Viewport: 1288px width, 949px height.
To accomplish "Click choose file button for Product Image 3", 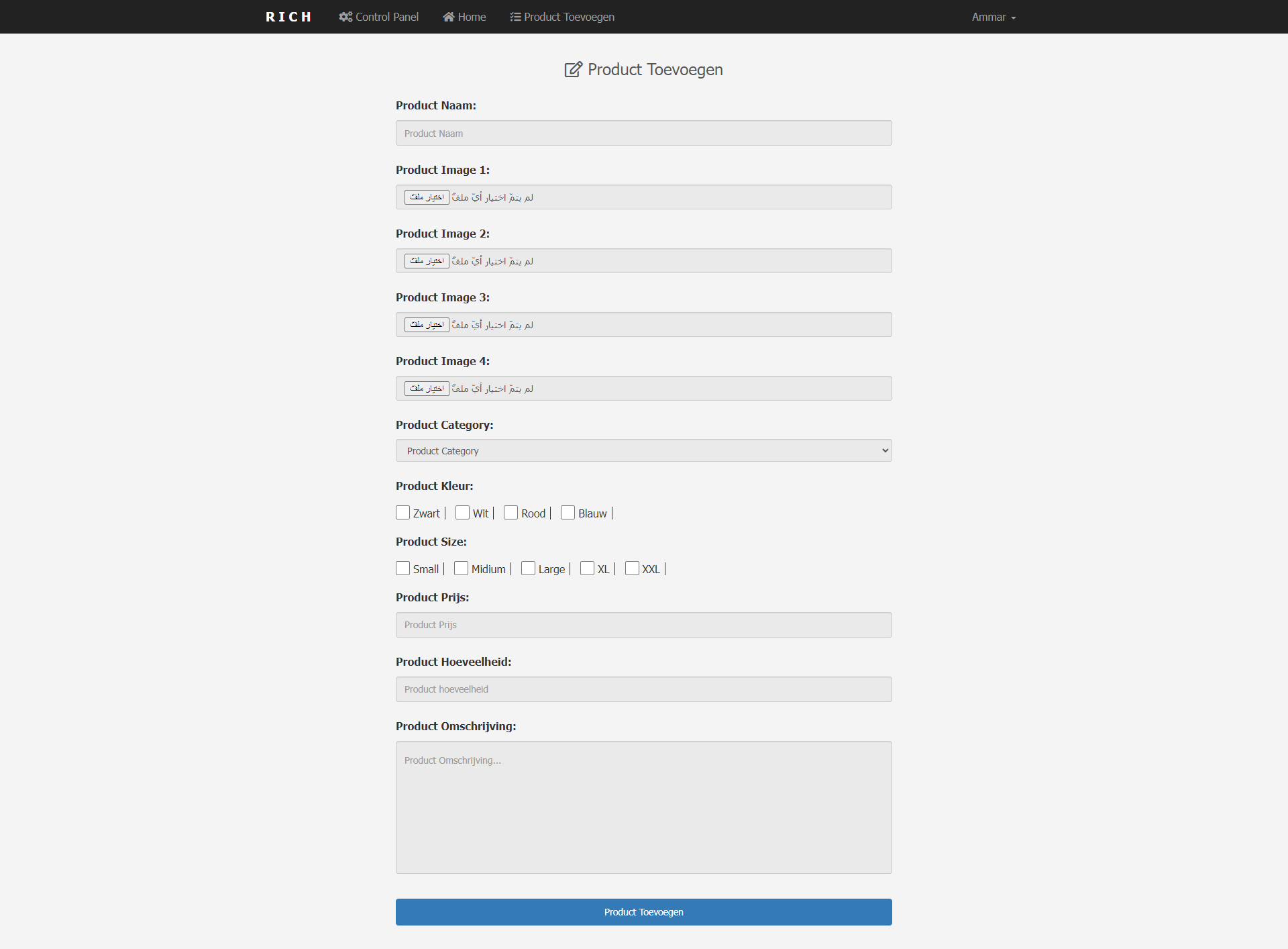I will [x=427, y=325].
